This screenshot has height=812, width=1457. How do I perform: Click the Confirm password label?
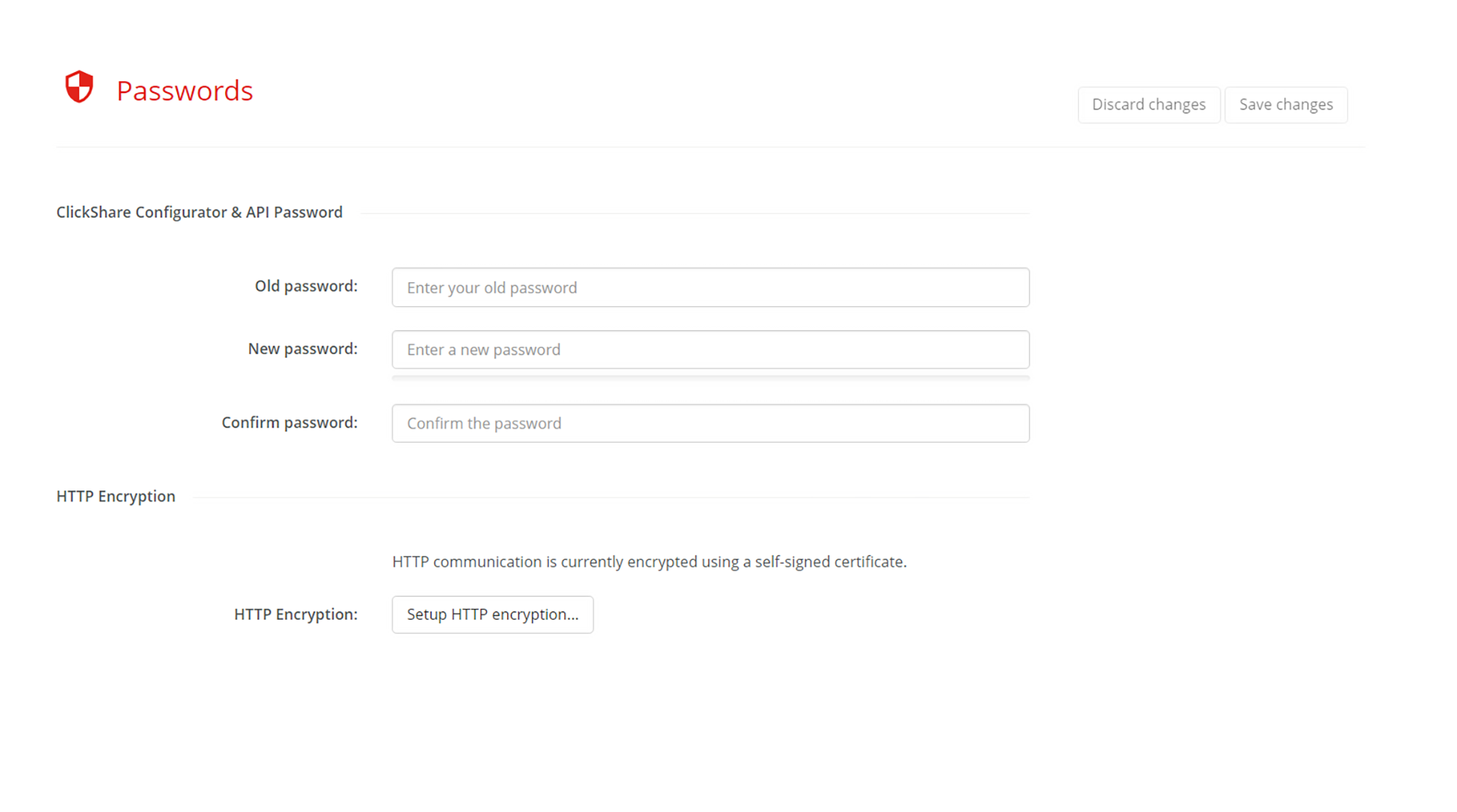[290, 422]
